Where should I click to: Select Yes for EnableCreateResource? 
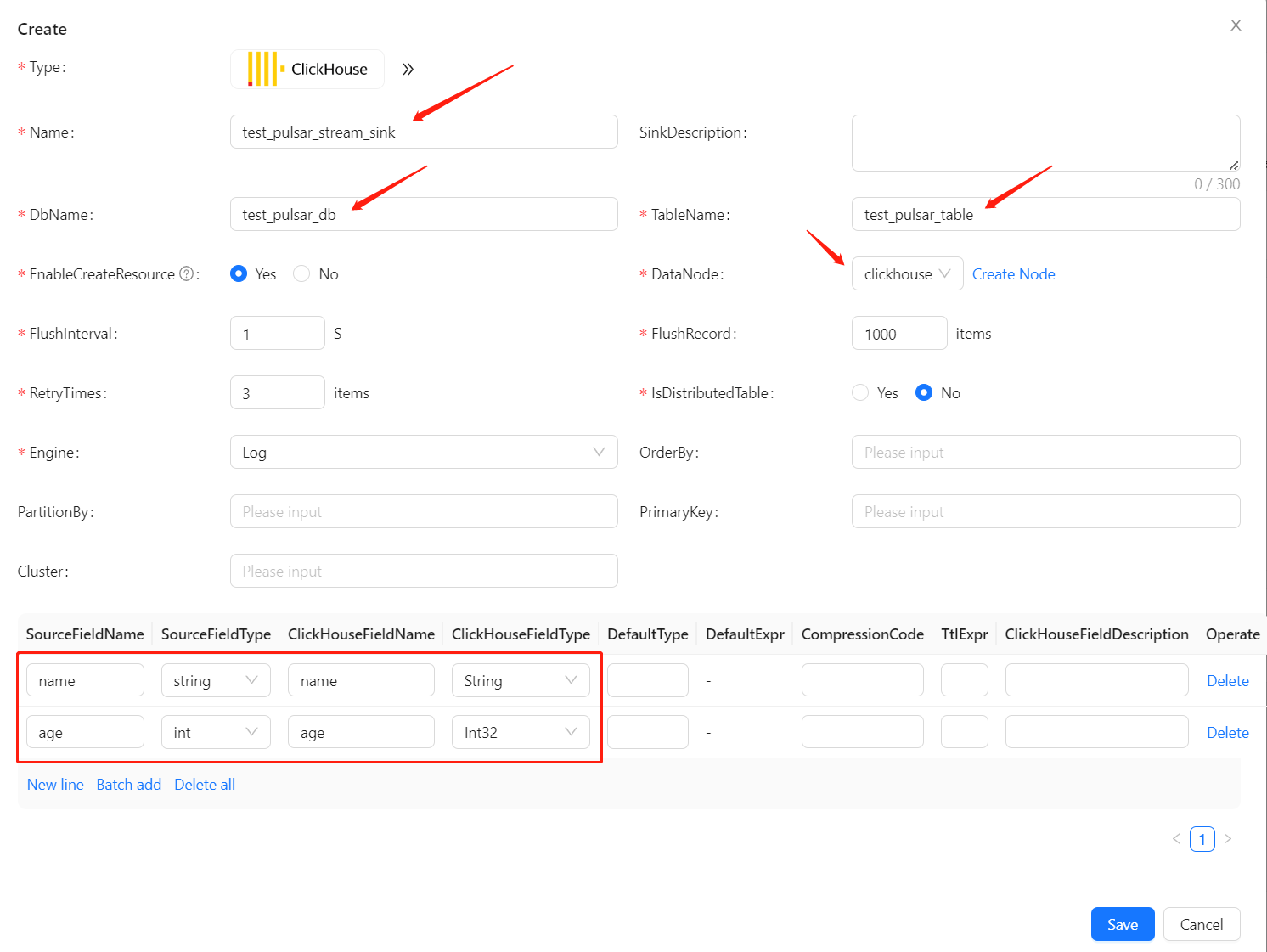tap(239, 273)
